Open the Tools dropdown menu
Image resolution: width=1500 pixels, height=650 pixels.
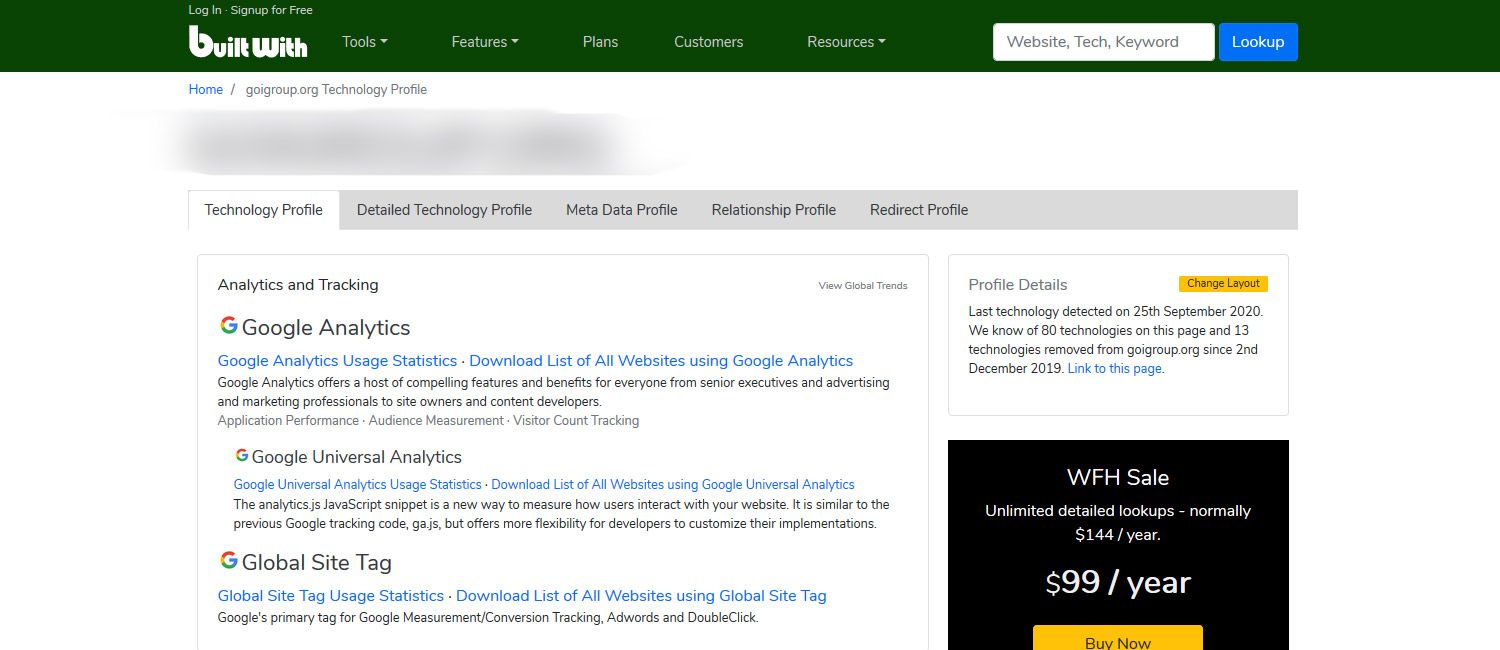[x=364, y=42]
